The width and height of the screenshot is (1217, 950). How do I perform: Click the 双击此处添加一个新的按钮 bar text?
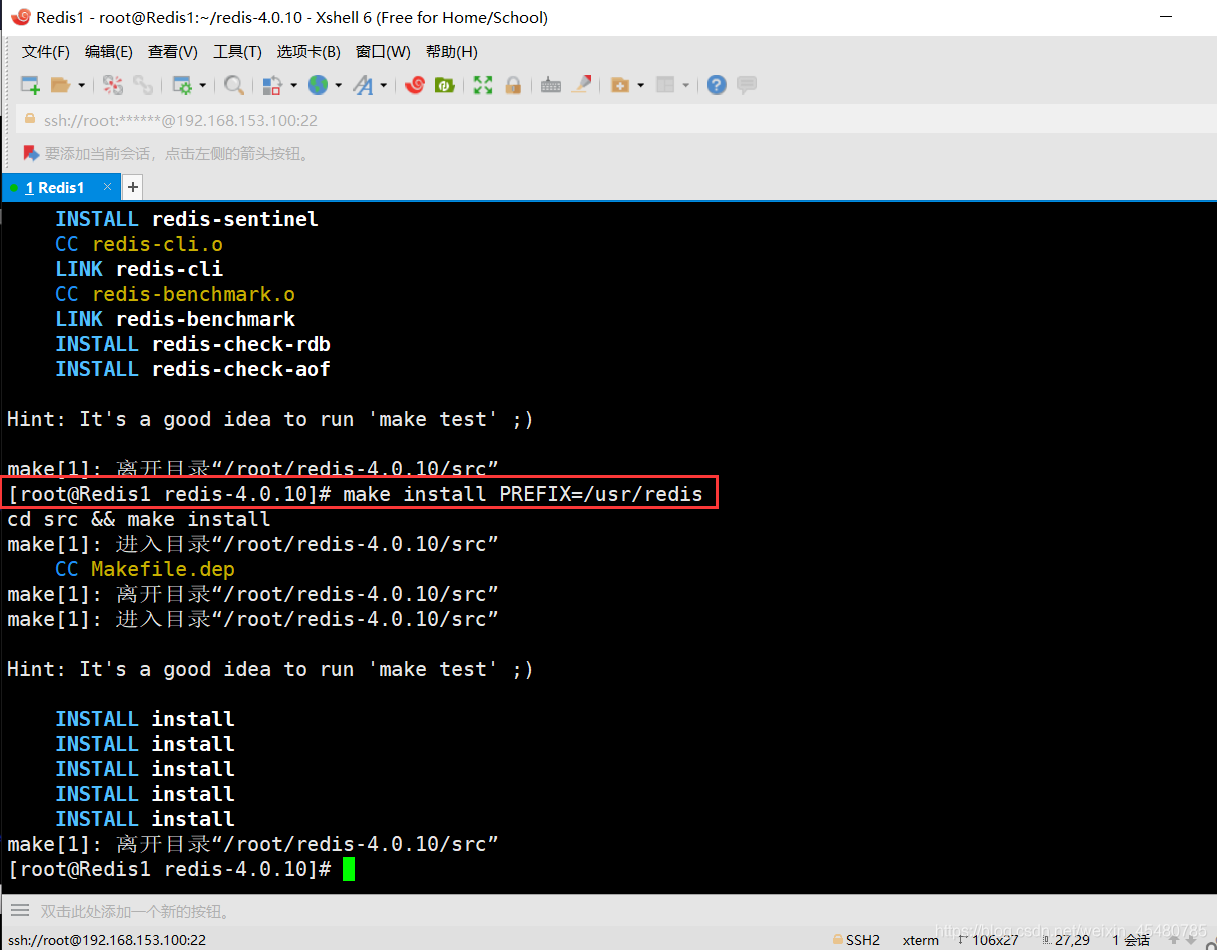click(135, 912)
